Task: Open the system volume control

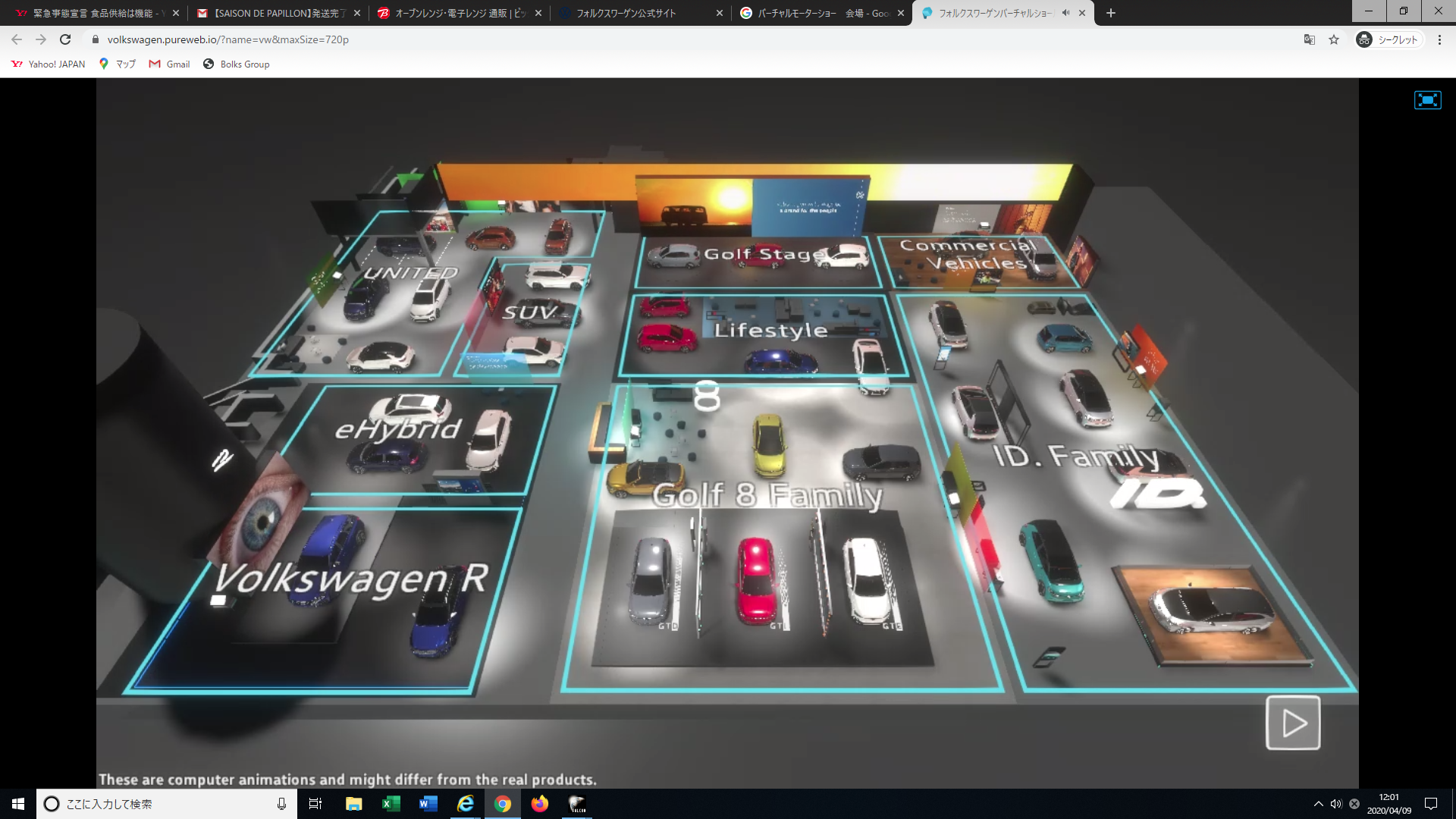Action: coord(1336,804)
